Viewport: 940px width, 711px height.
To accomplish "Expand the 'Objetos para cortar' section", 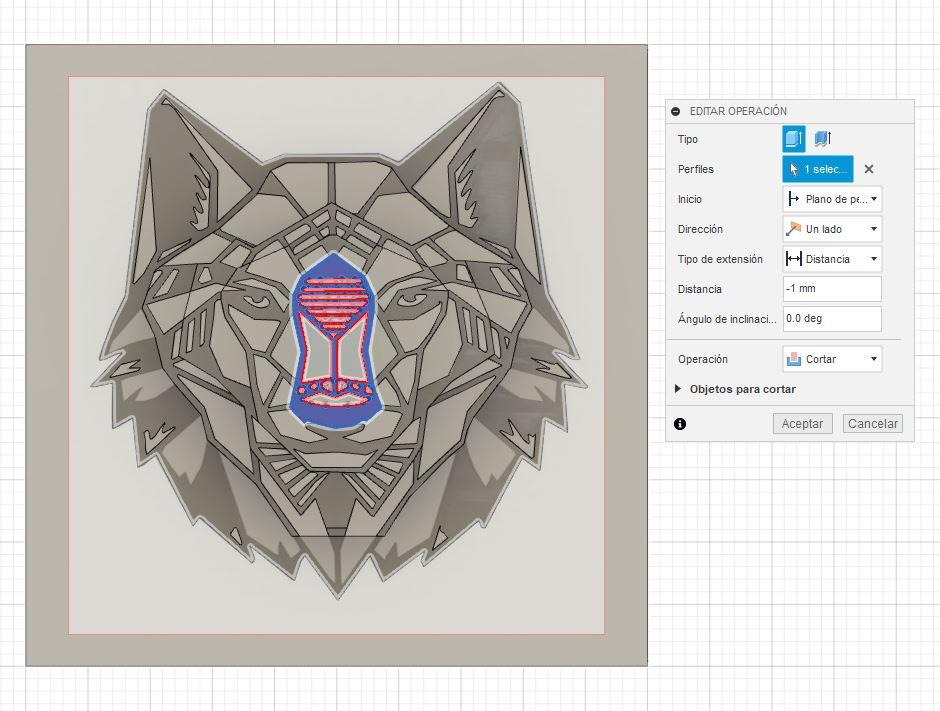I will (678, 388).
